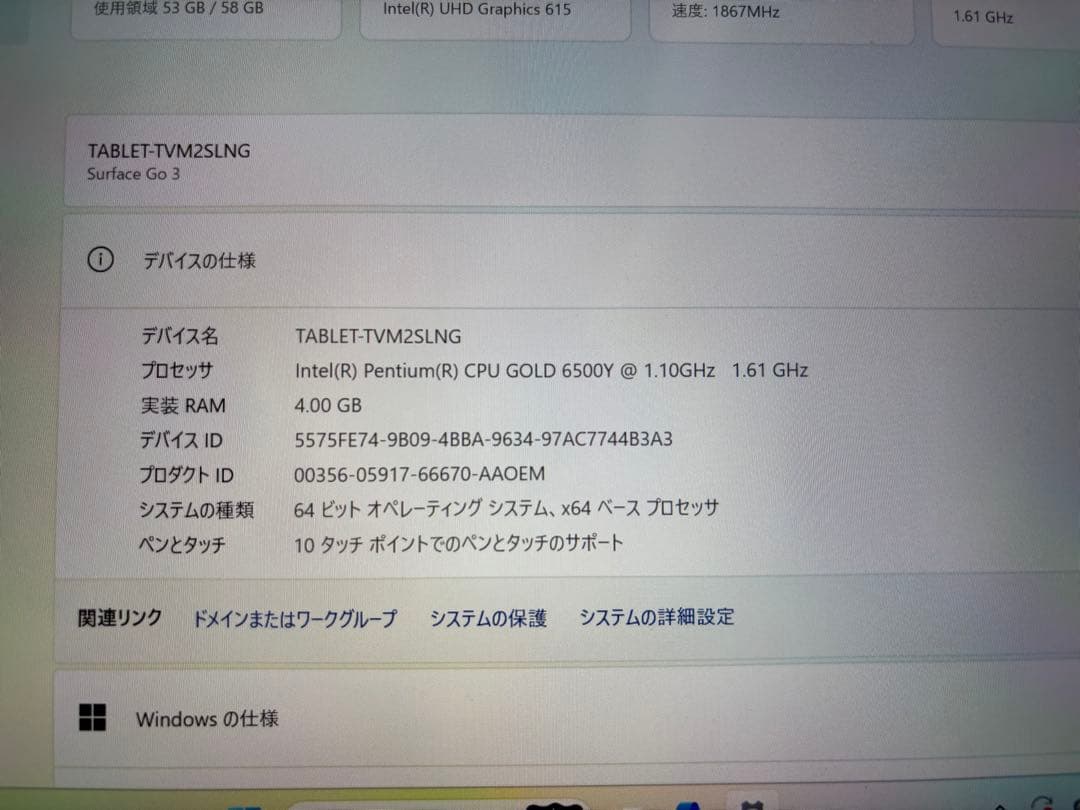The width and height of the screenshot is (1080, 810).
Task: Open システムの保護 link
Action: click(x=488, y=618)
